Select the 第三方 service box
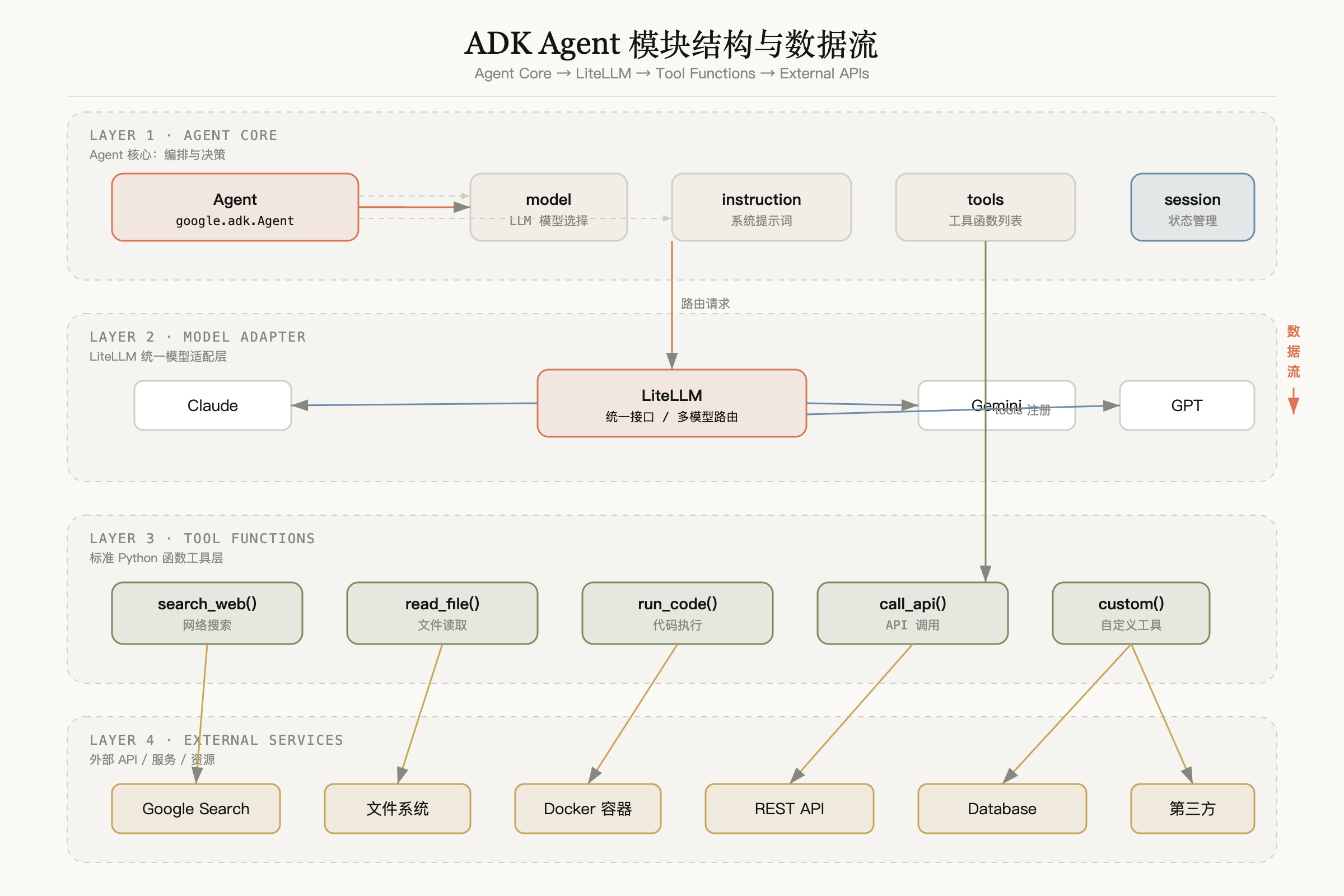The height and width of the screenshot is (896, 1344). click(x=1193, y=809)
